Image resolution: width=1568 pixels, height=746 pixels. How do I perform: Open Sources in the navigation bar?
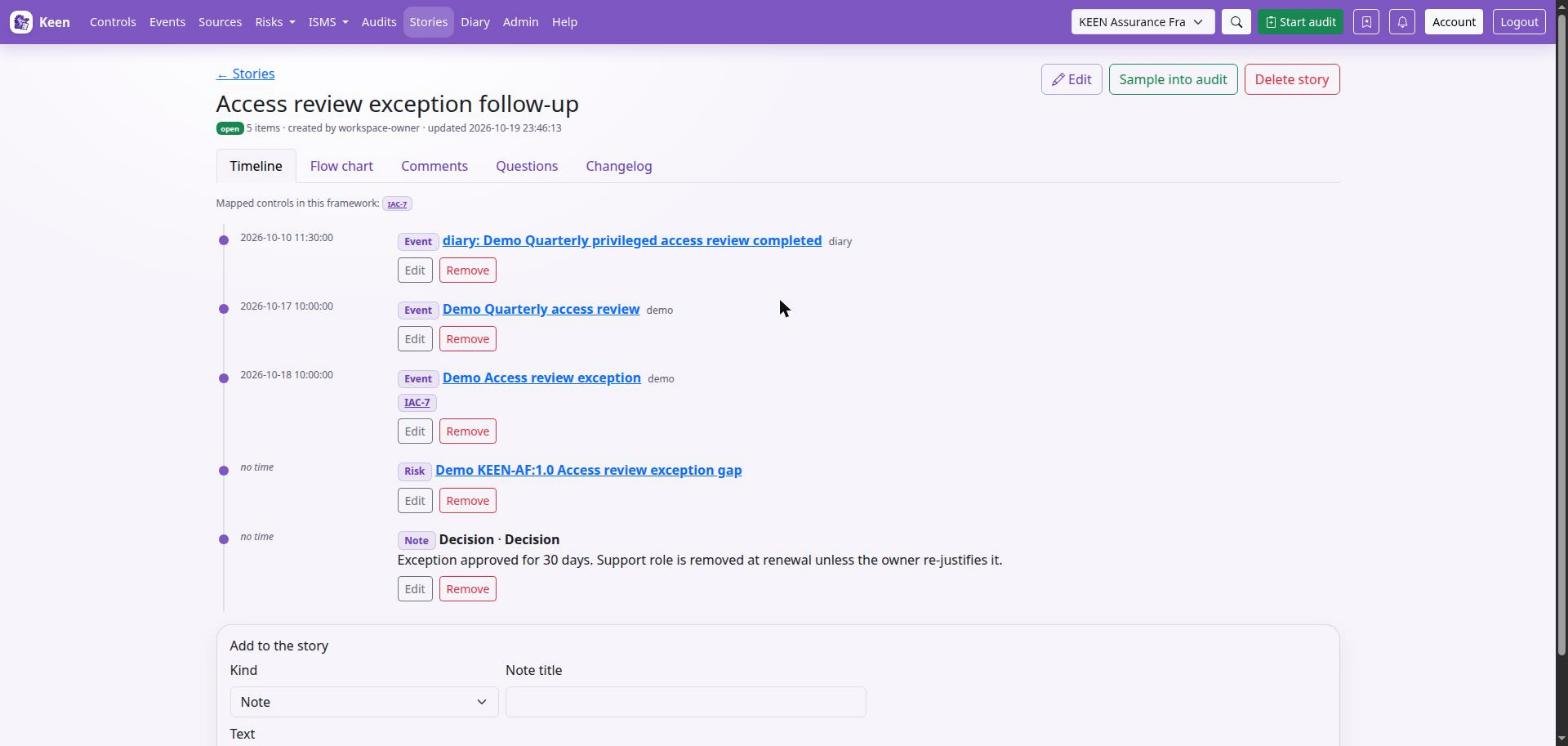(220, 22)
